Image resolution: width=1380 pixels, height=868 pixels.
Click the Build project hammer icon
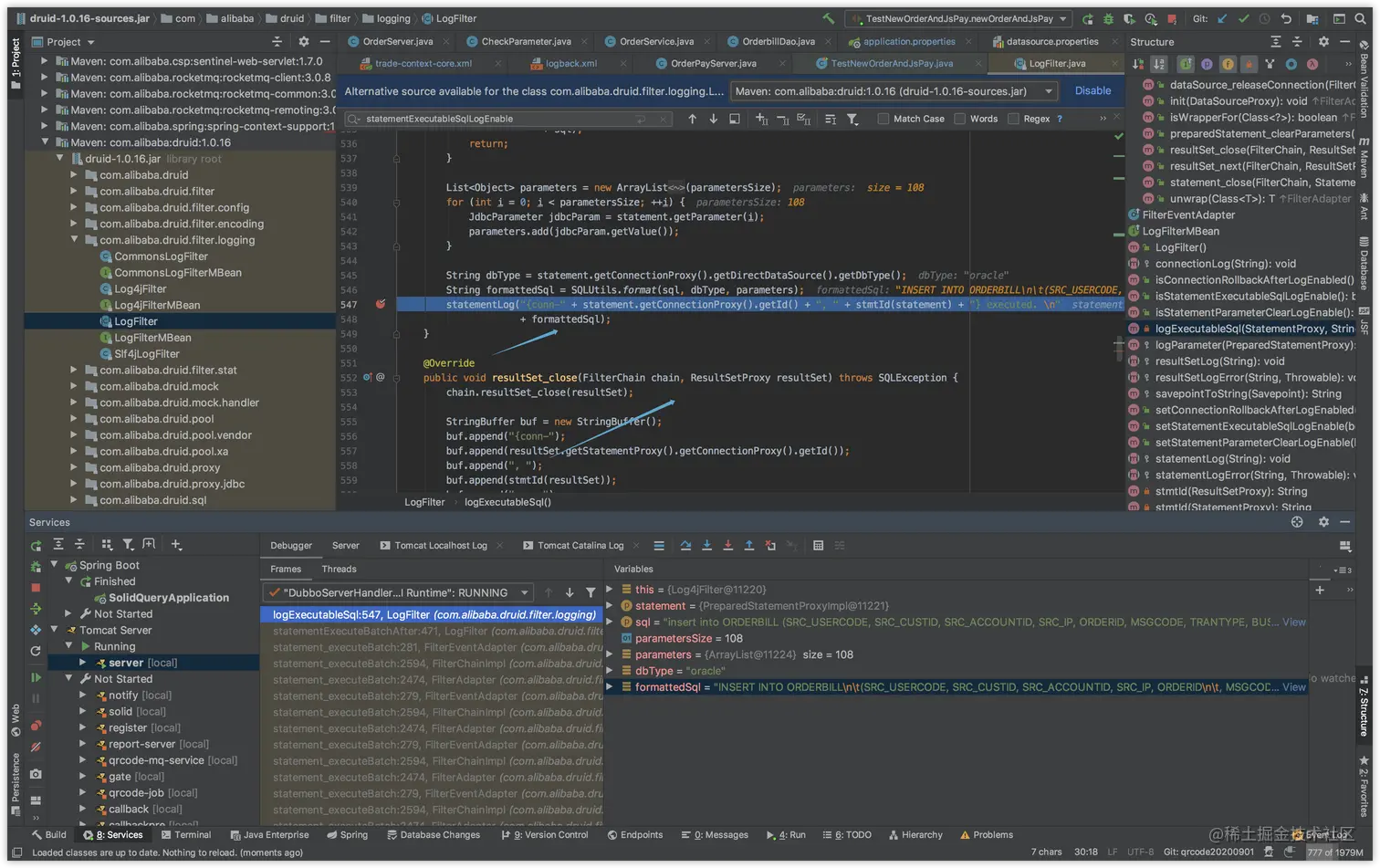[x=828, y=18]
